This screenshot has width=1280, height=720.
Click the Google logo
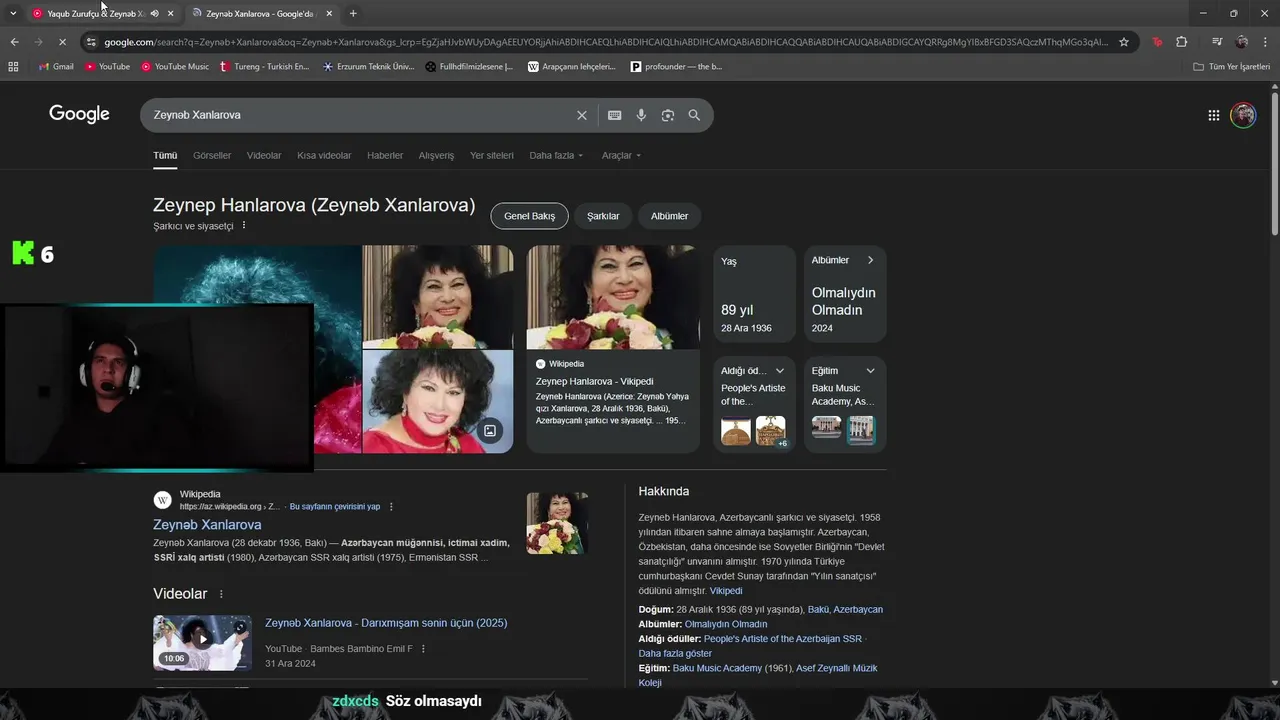[x=79, y=114]
